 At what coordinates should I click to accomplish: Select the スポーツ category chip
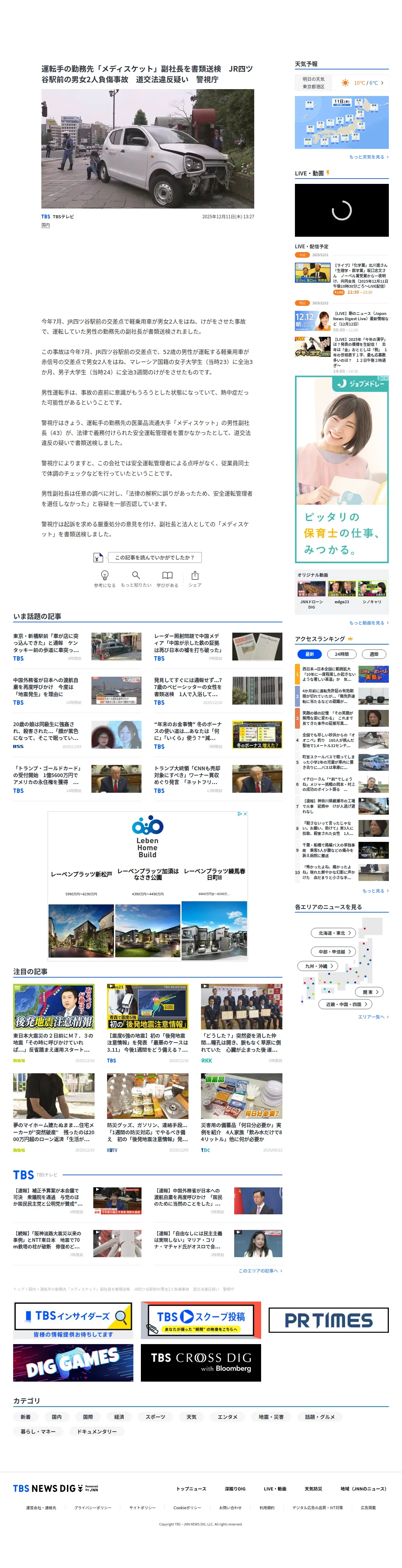(x=155, y=1416)
